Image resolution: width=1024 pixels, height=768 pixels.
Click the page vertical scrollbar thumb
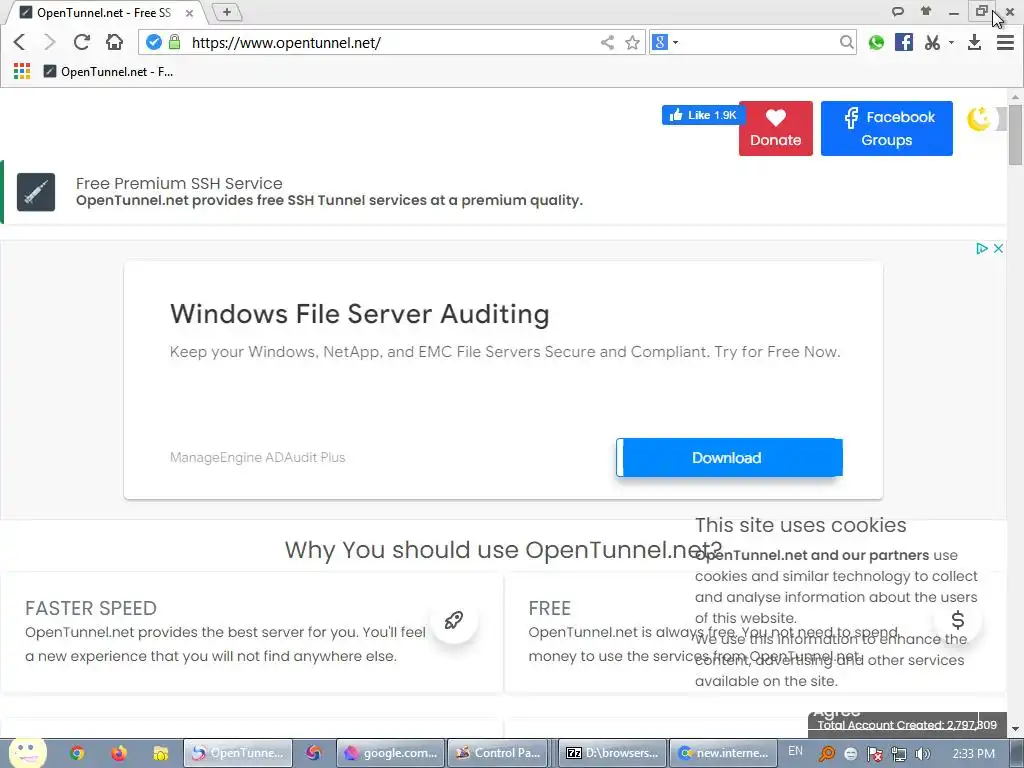coord(1015,134)
